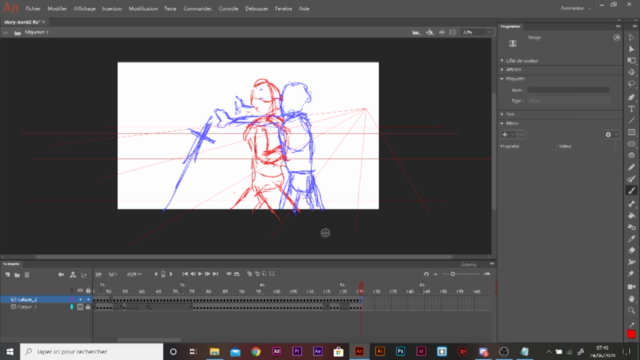Select the Ink Bottle tool
This screenshot has height=360, width=640.
click(x=631, y=227)
